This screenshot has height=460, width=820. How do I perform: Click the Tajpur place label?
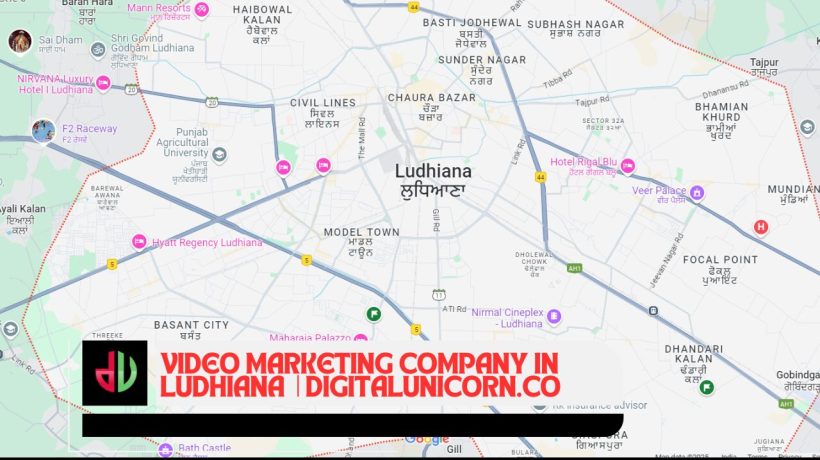click(x=764, y=62)
